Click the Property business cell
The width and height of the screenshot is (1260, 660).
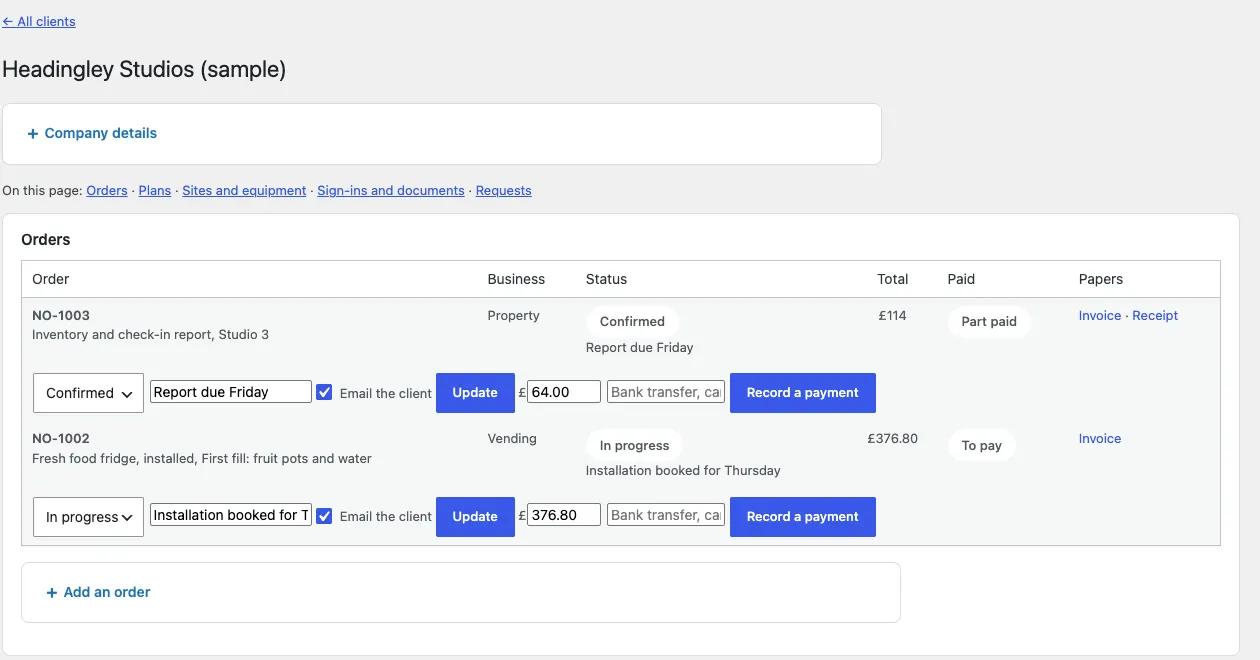click(x=514, y=315)
